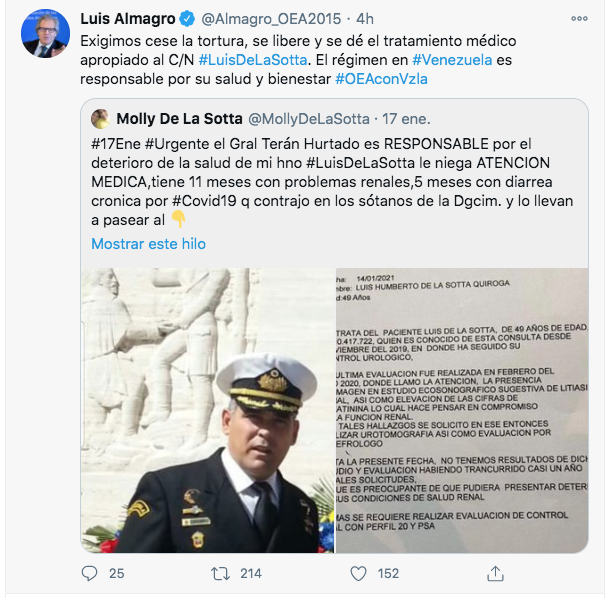Screen dimensions: 608x598
Task: Click the reply speech bubble icon
Action: pyautogui.click(x=90, y=573)
